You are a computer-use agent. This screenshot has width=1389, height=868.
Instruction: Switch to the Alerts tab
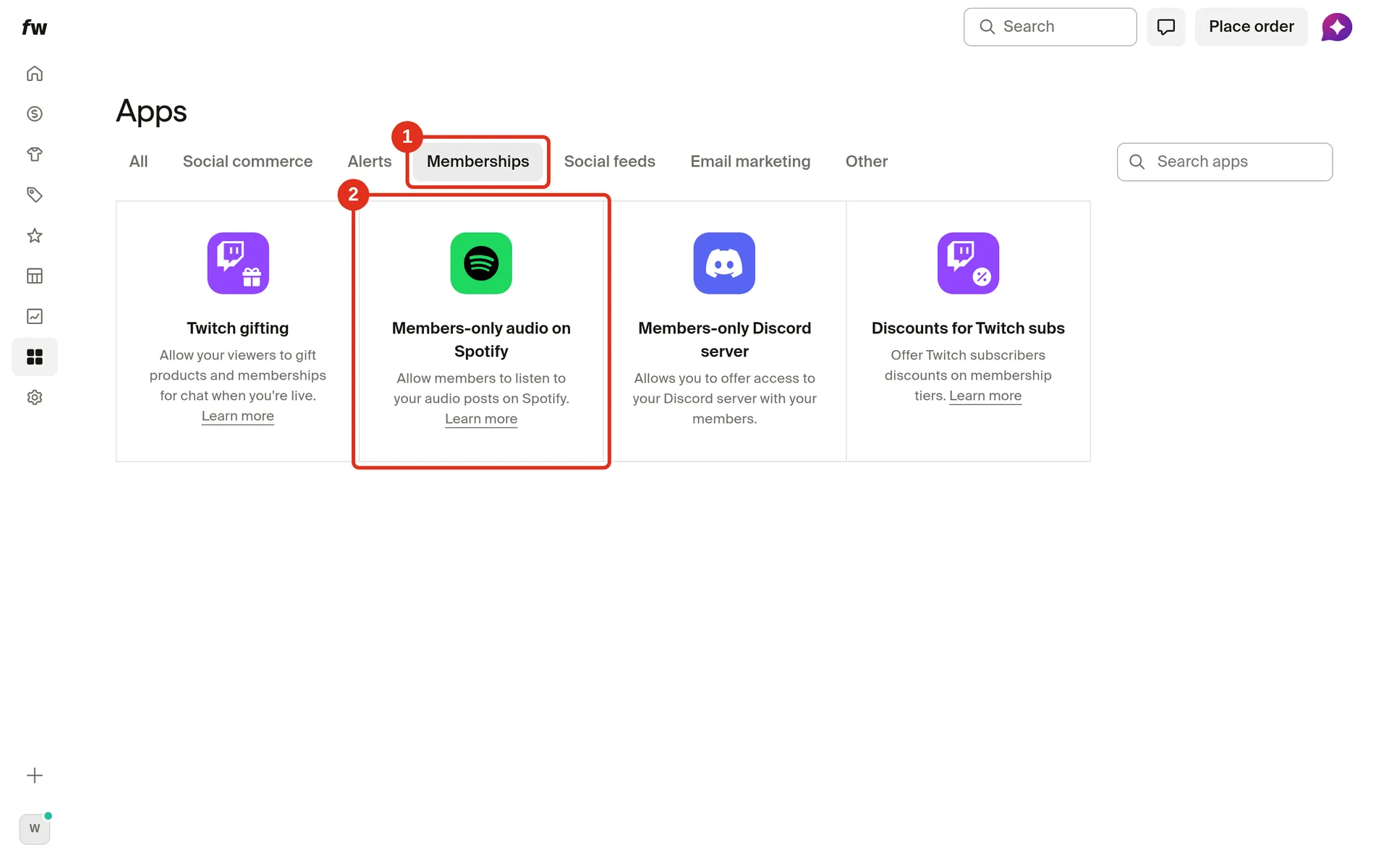pos(370,162)
